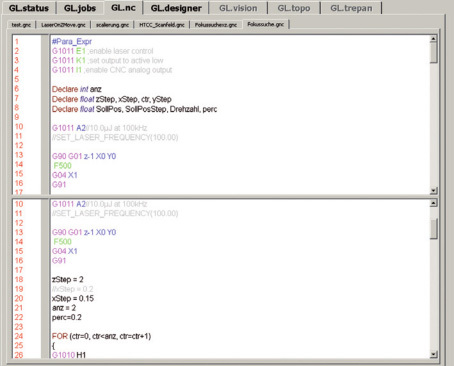Switch to the GL.topo tab
Screen dimensions: 454x366
click(x=294, y=8)
